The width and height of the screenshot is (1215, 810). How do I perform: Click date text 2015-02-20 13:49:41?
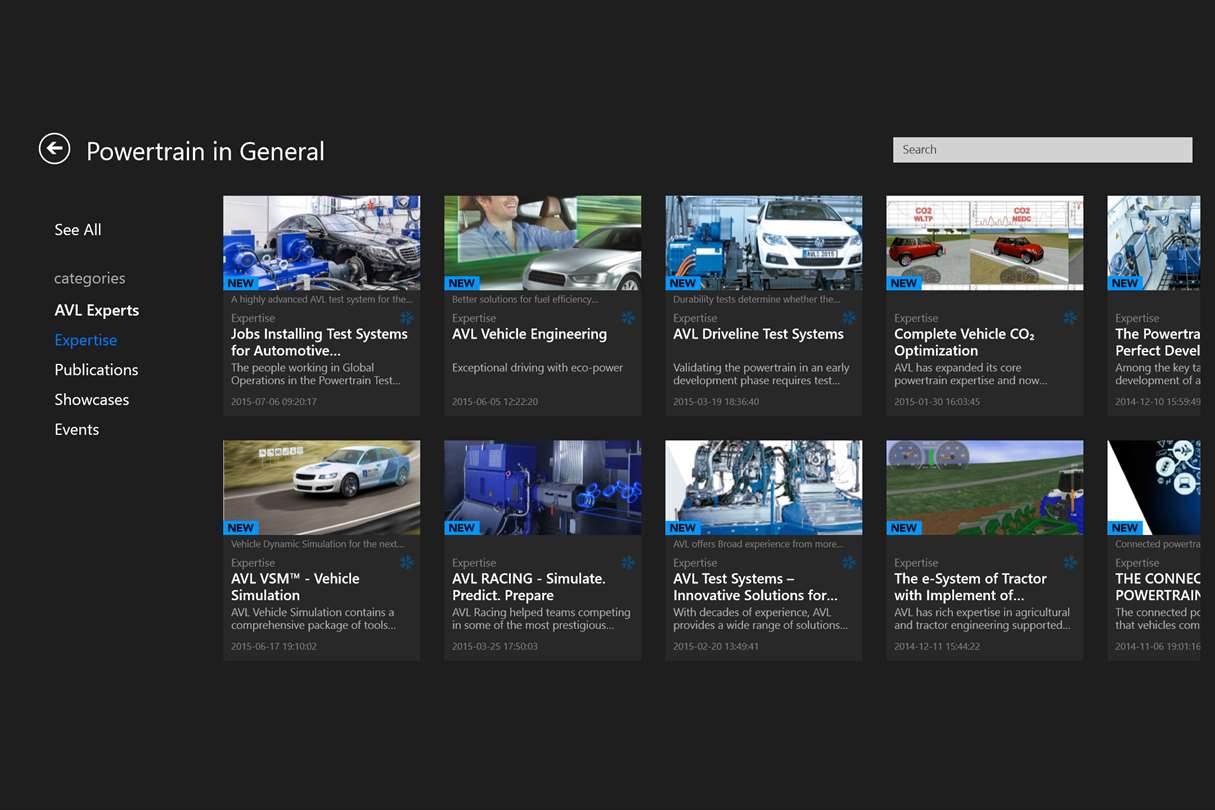coord(716,647)
